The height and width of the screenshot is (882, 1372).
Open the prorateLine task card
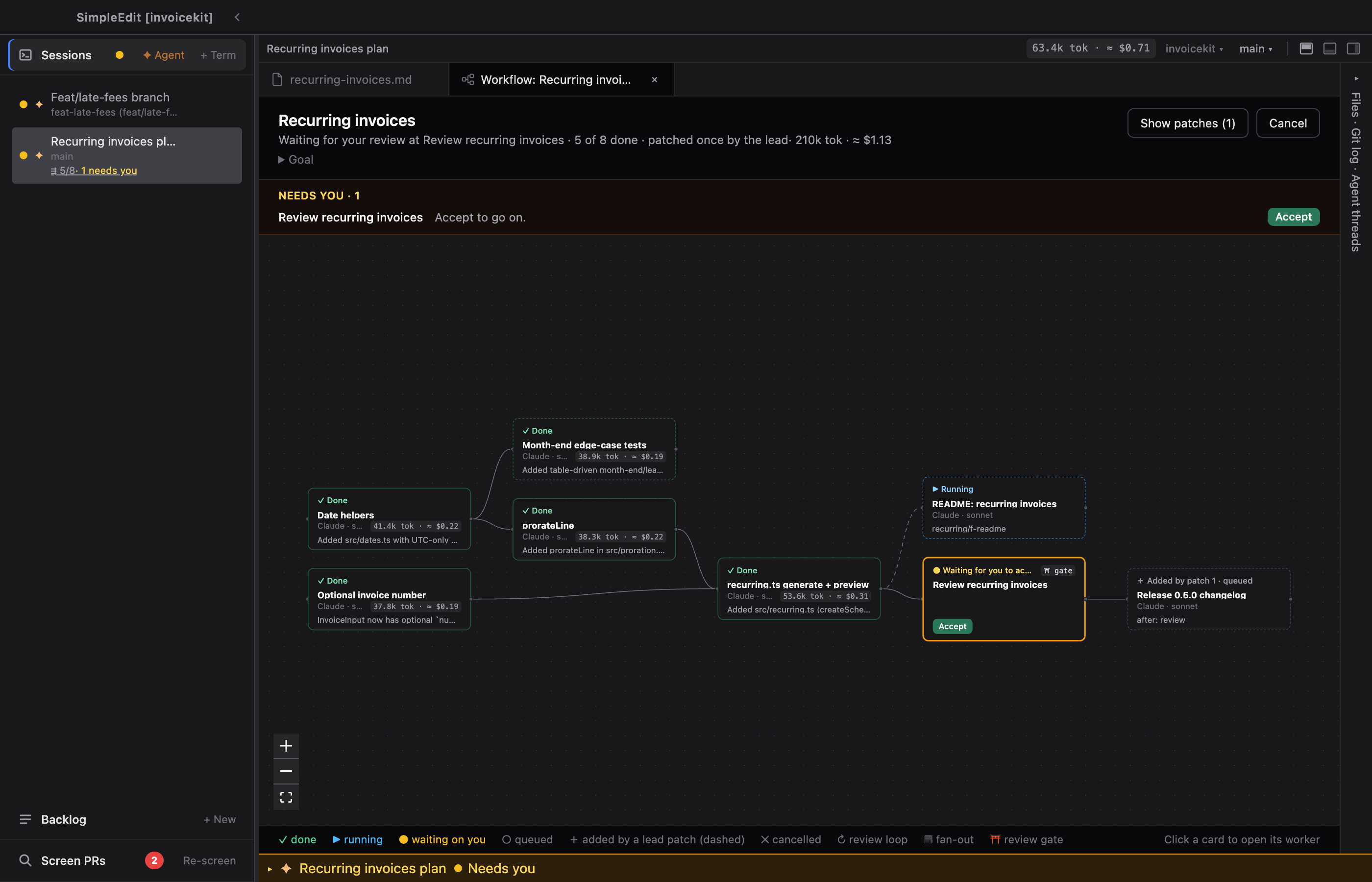[594, 529]
